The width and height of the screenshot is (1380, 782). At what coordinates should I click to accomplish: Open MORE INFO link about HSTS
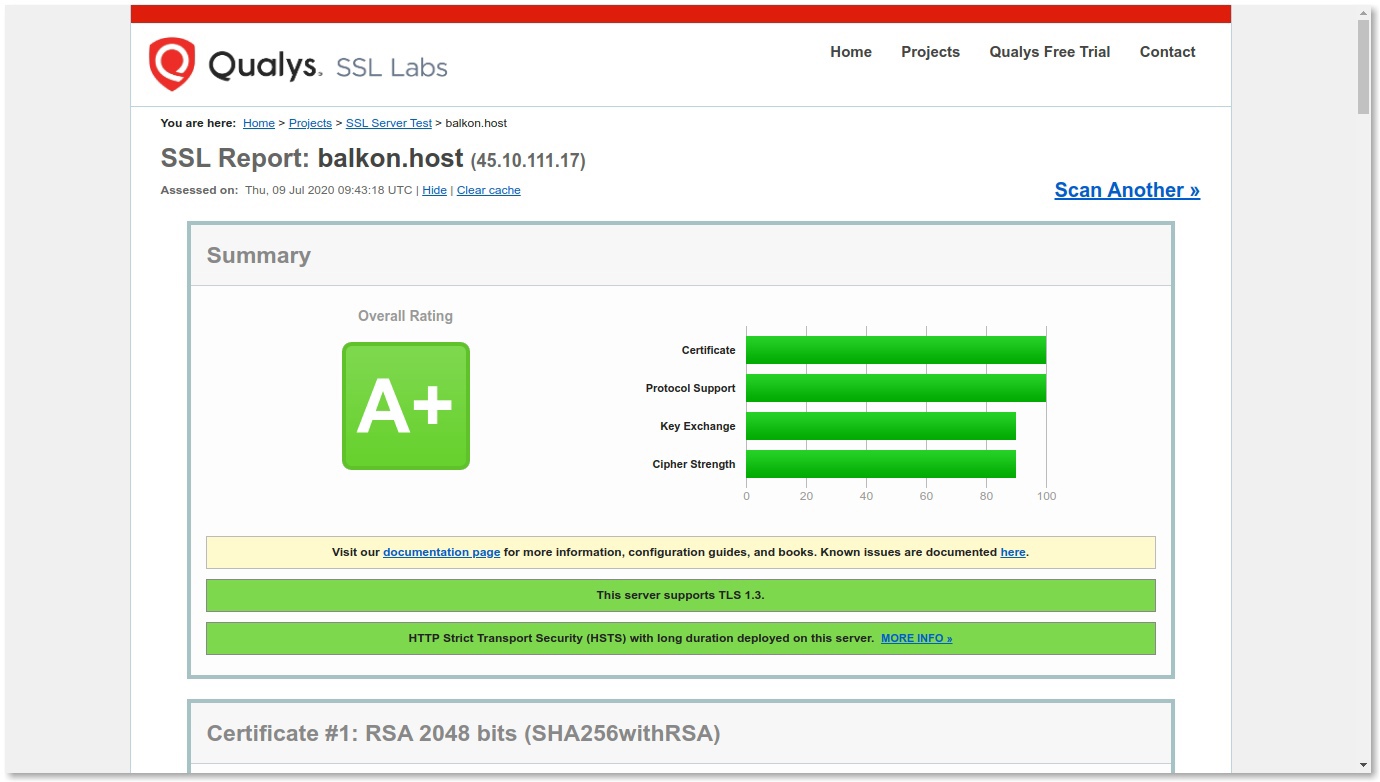(x=917, y=638)
